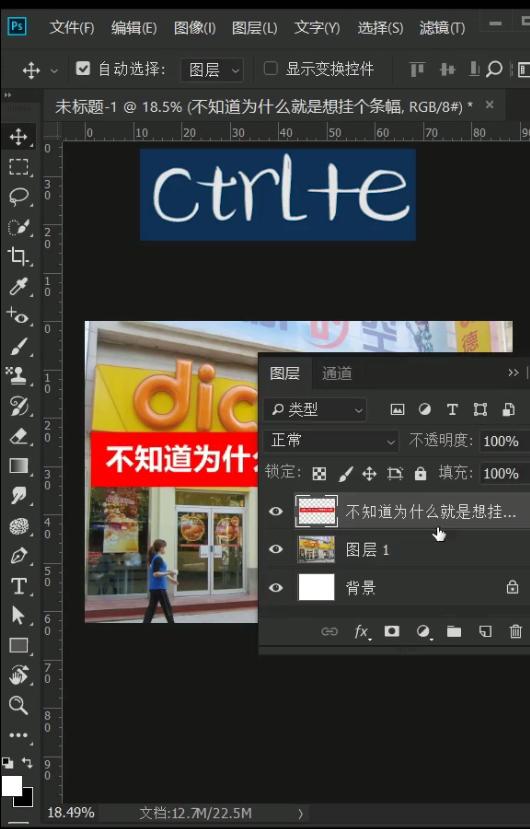Toggle lock transparent pixels

pos(319,474)
